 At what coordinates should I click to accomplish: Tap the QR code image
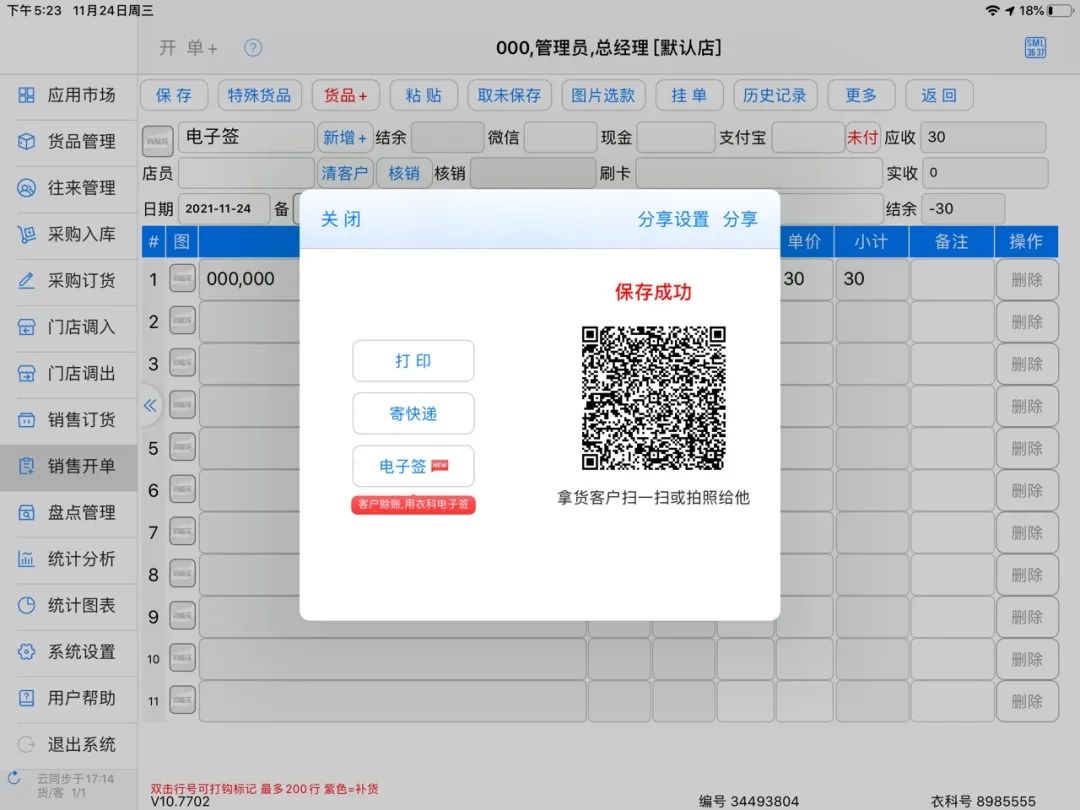coord(653,398)
